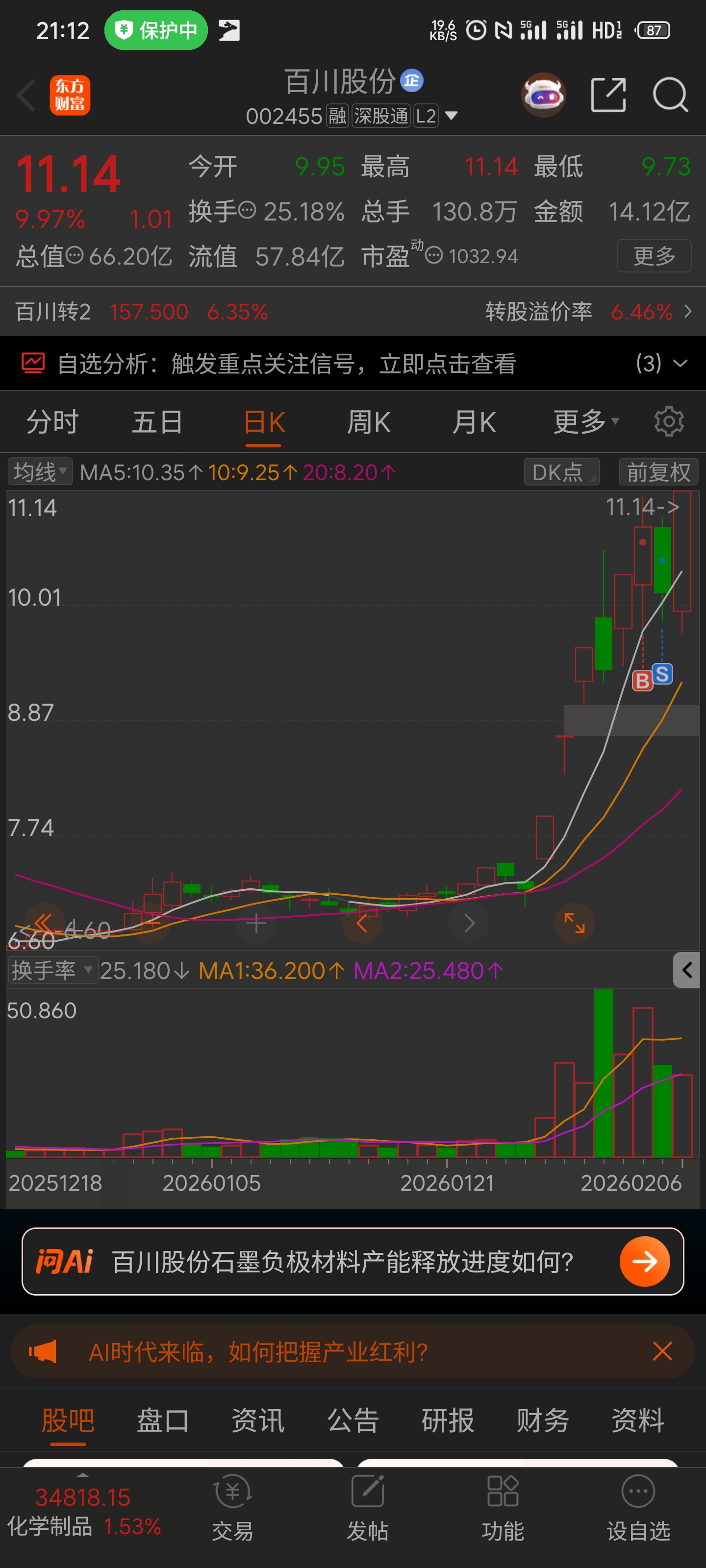Tap the L2 level tag
Screen dimensions: 706x1568
click(426, 116)
